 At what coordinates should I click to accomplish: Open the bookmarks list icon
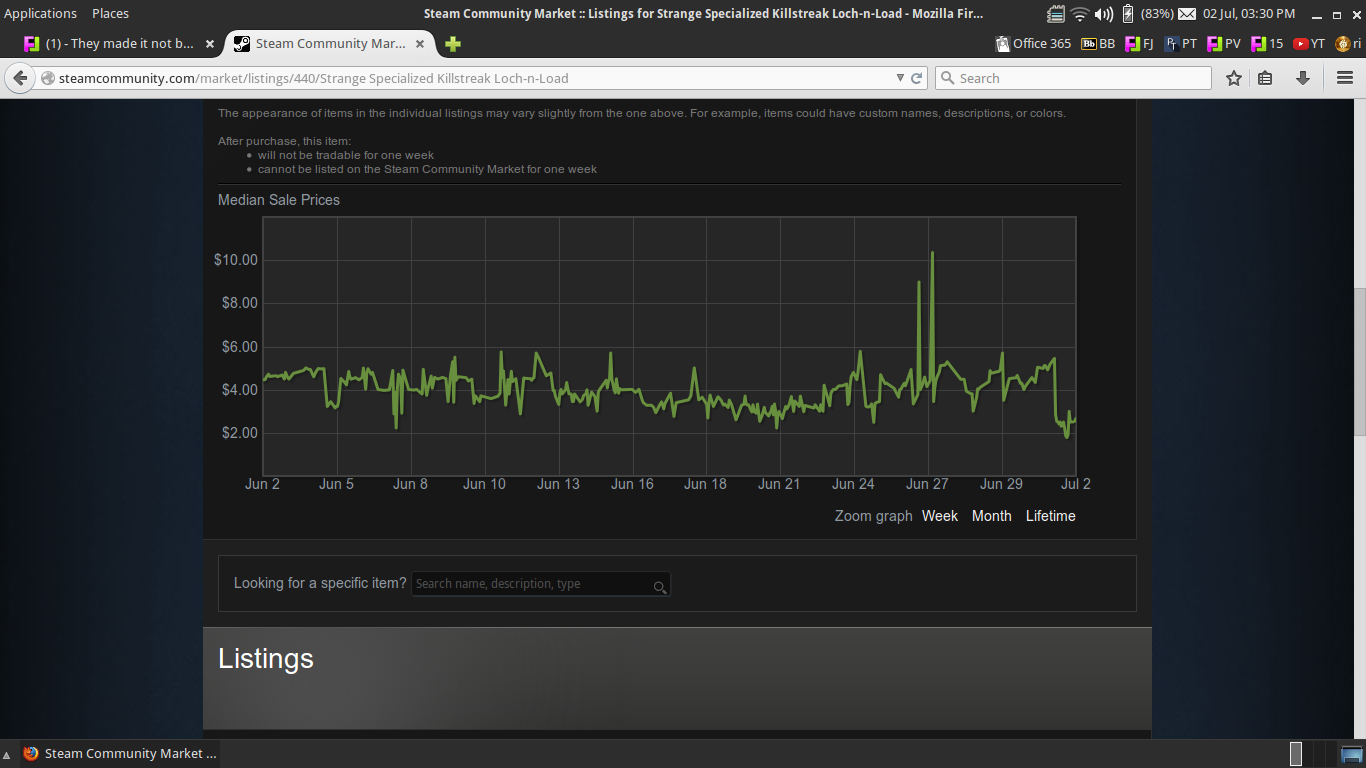(x=1266, y=78)
